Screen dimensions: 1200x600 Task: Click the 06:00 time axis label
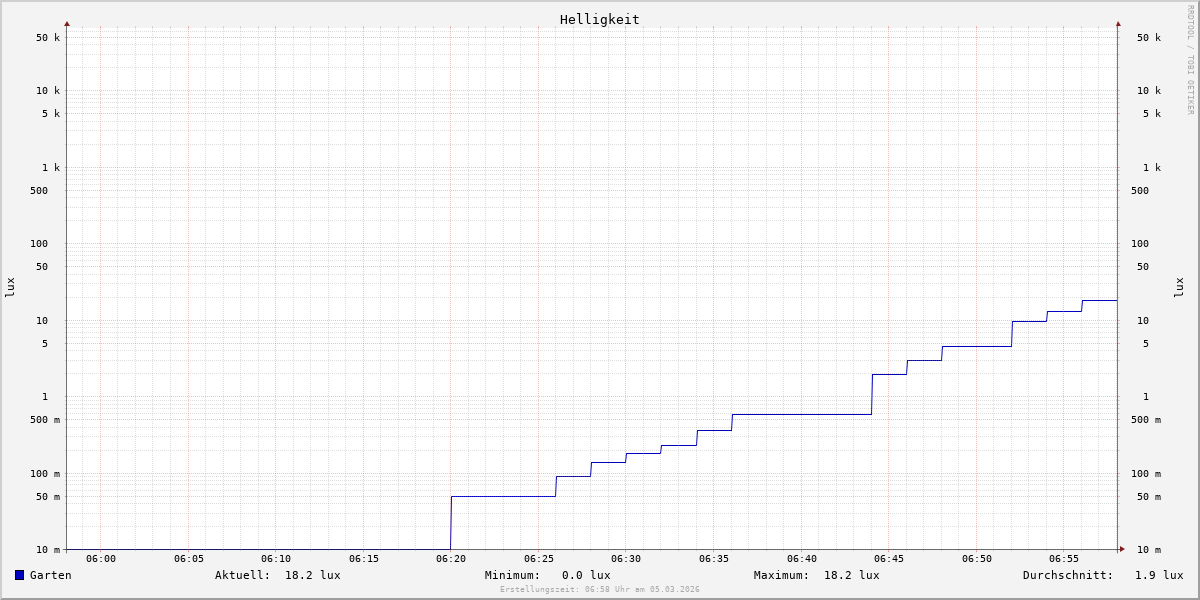[x=101, y=559]
